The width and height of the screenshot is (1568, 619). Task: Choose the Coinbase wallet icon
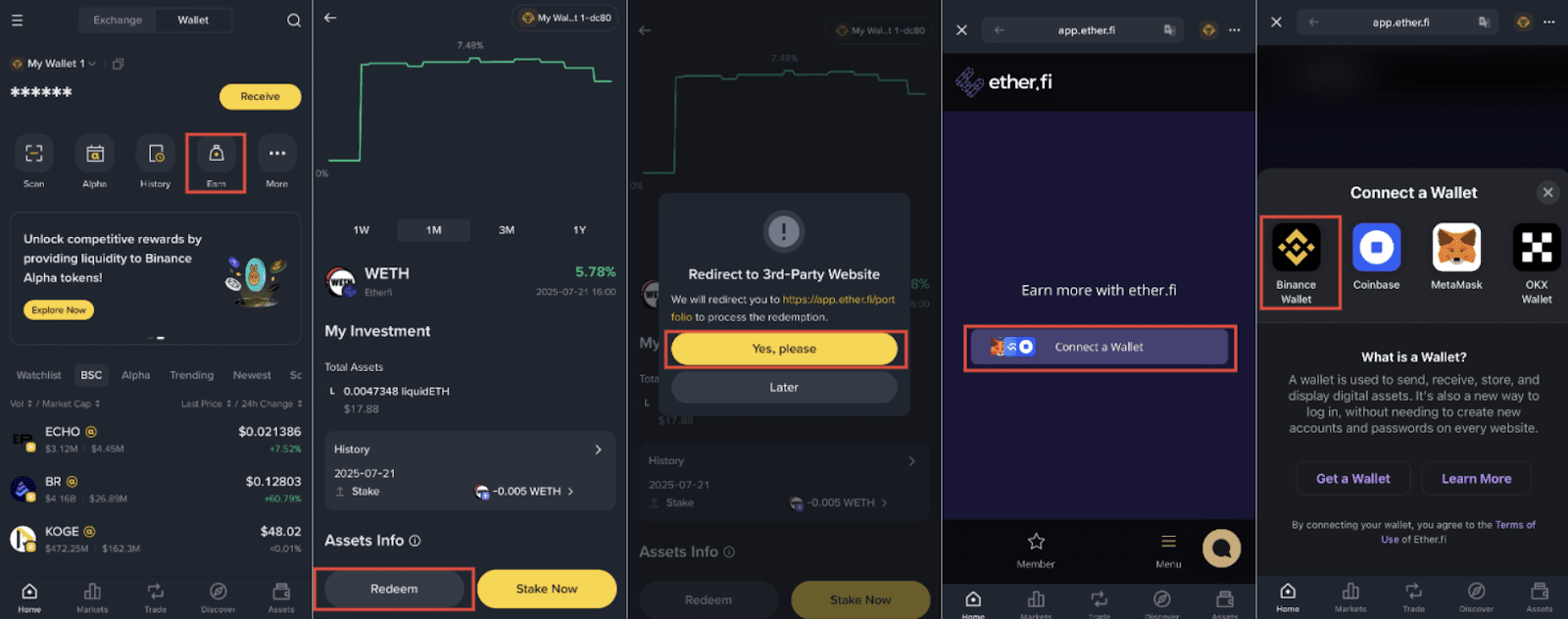pyautogui.click(x=1376, y=248)
